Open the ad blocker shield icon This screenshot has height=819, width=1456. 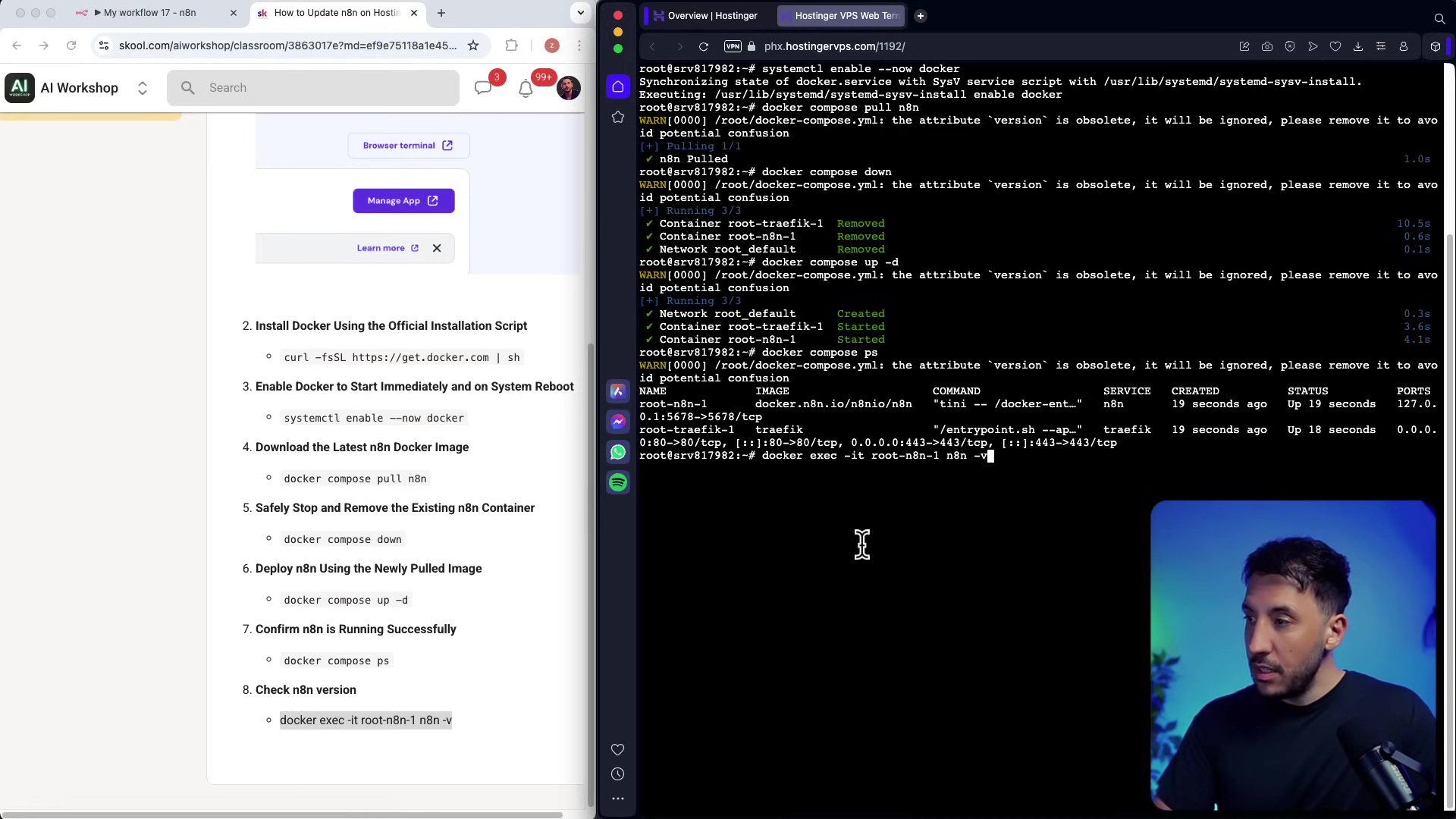[x=1290, y=46]
